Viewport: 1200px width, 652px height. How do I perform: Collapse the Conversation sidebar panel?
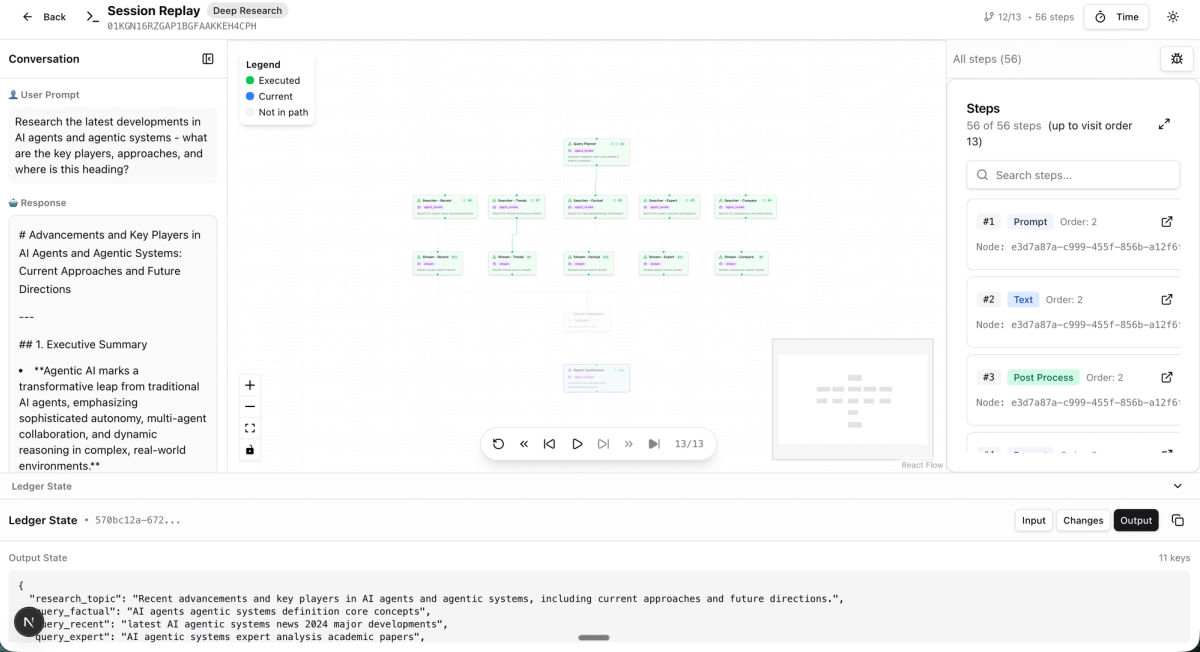pyautogui.click(x=208, y=59)
